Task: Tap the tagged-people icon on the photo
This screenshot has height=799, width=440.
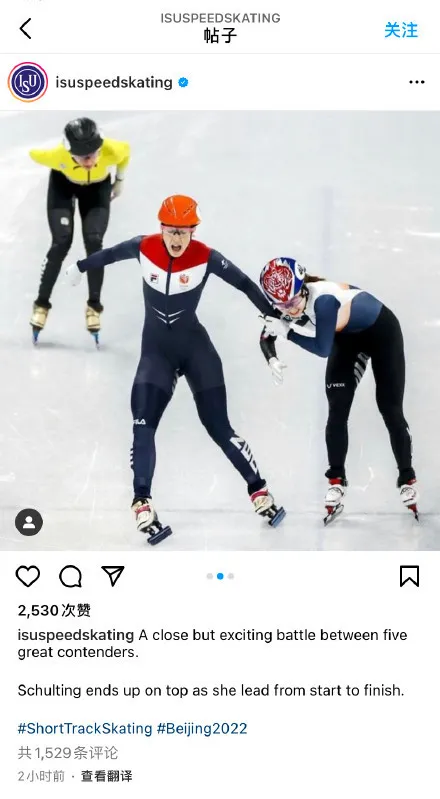Action: coord(29,522)
